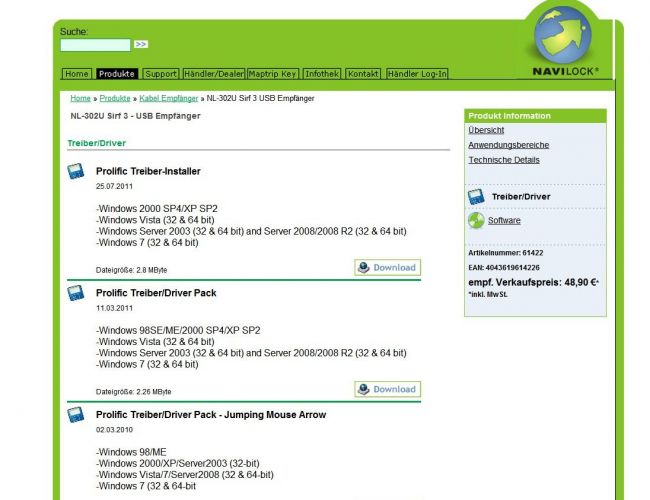Select the Treiber/Driver sidebar label

click(521, 197)
